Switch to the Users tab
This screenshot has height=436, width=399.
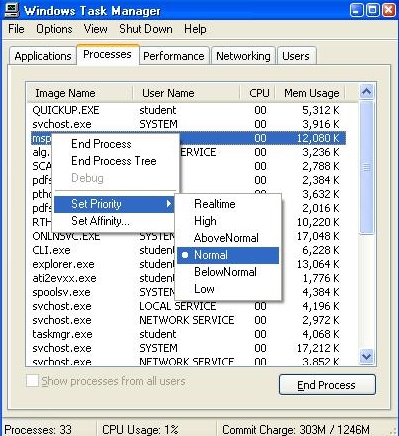click(296, 56)
